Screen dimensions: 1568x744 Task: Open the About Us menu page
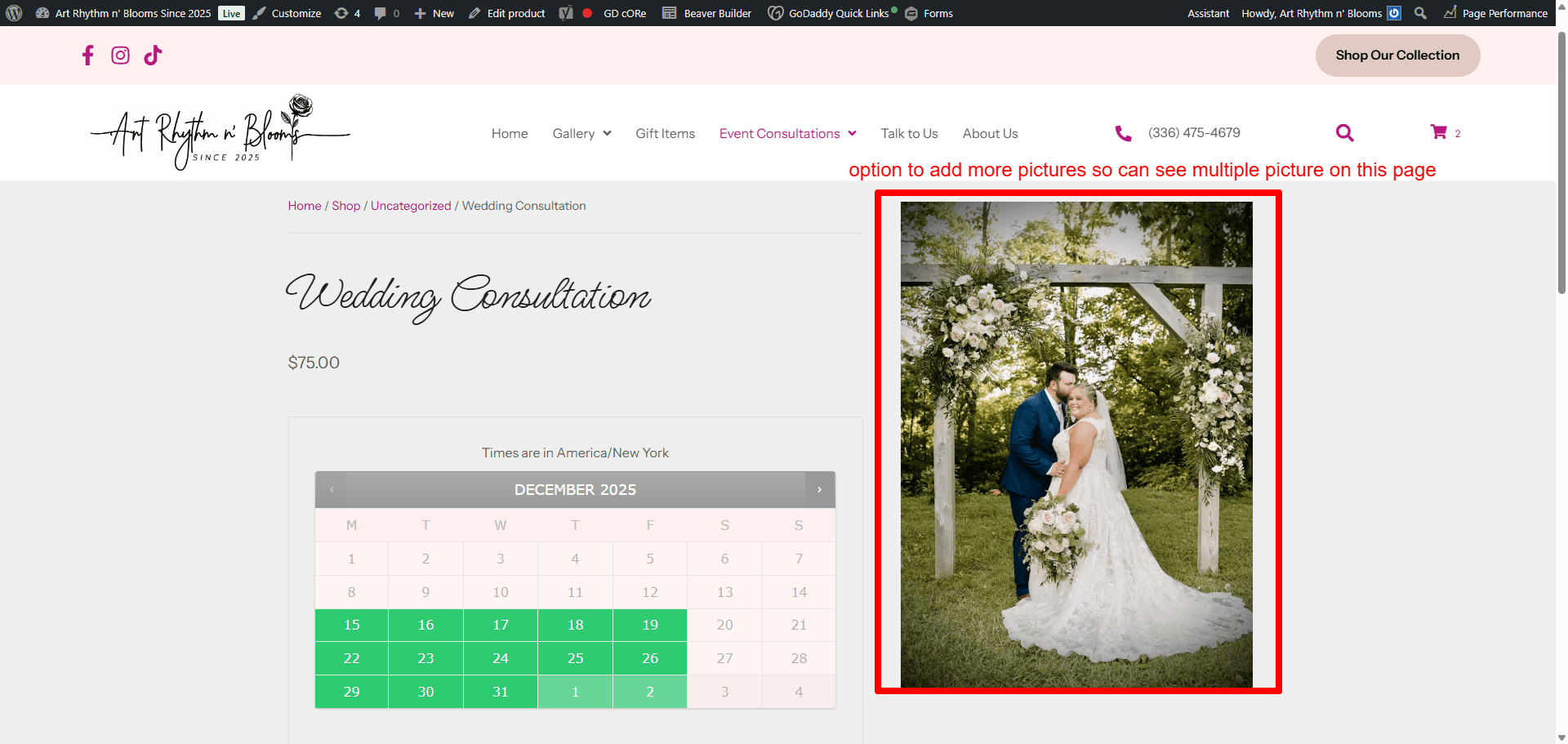(990, 134)
